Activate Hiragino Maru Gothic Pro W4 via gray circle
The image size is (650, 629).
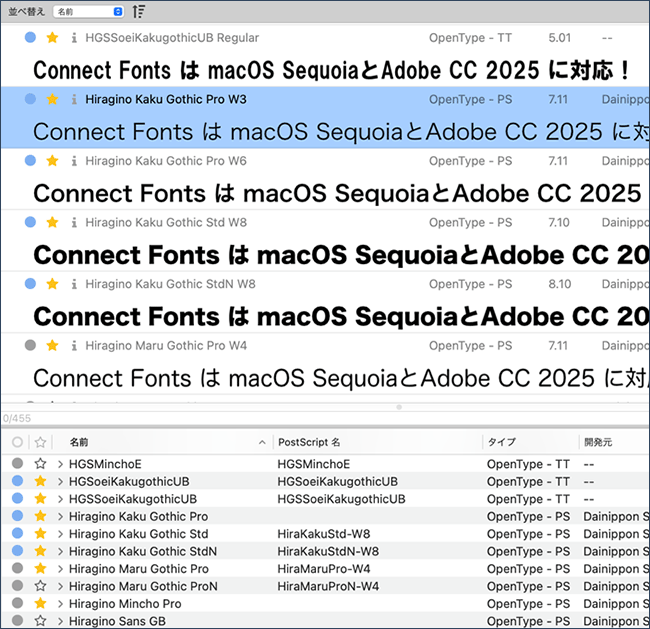tap(30, 345)
